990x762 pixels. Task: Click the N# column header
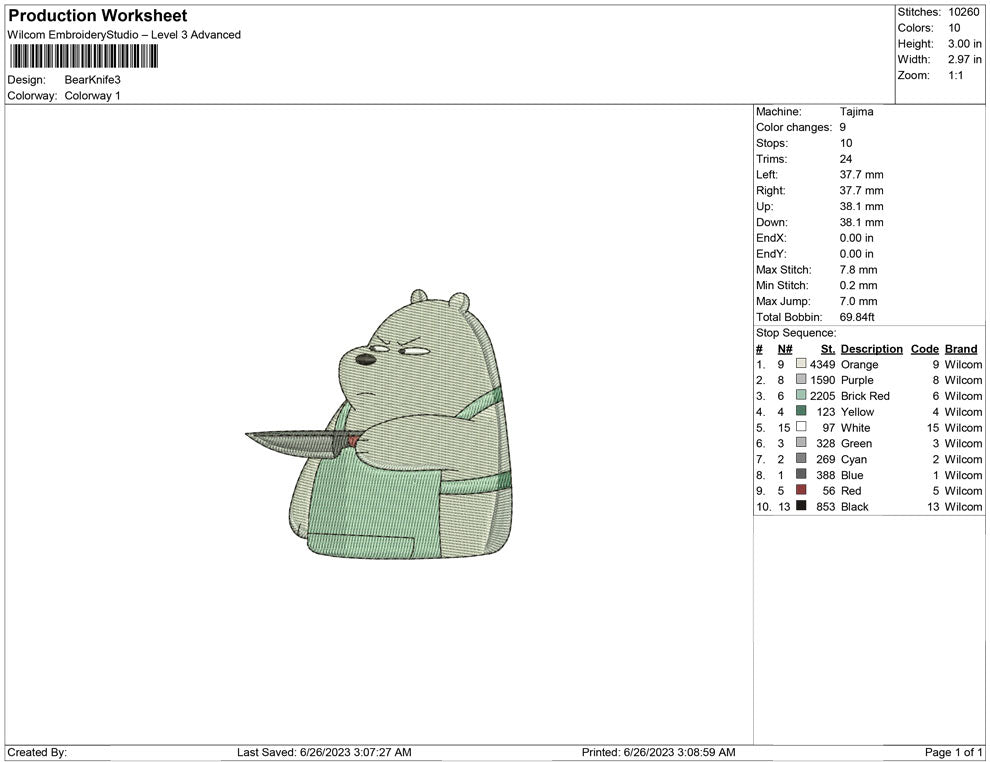[785, 348]
